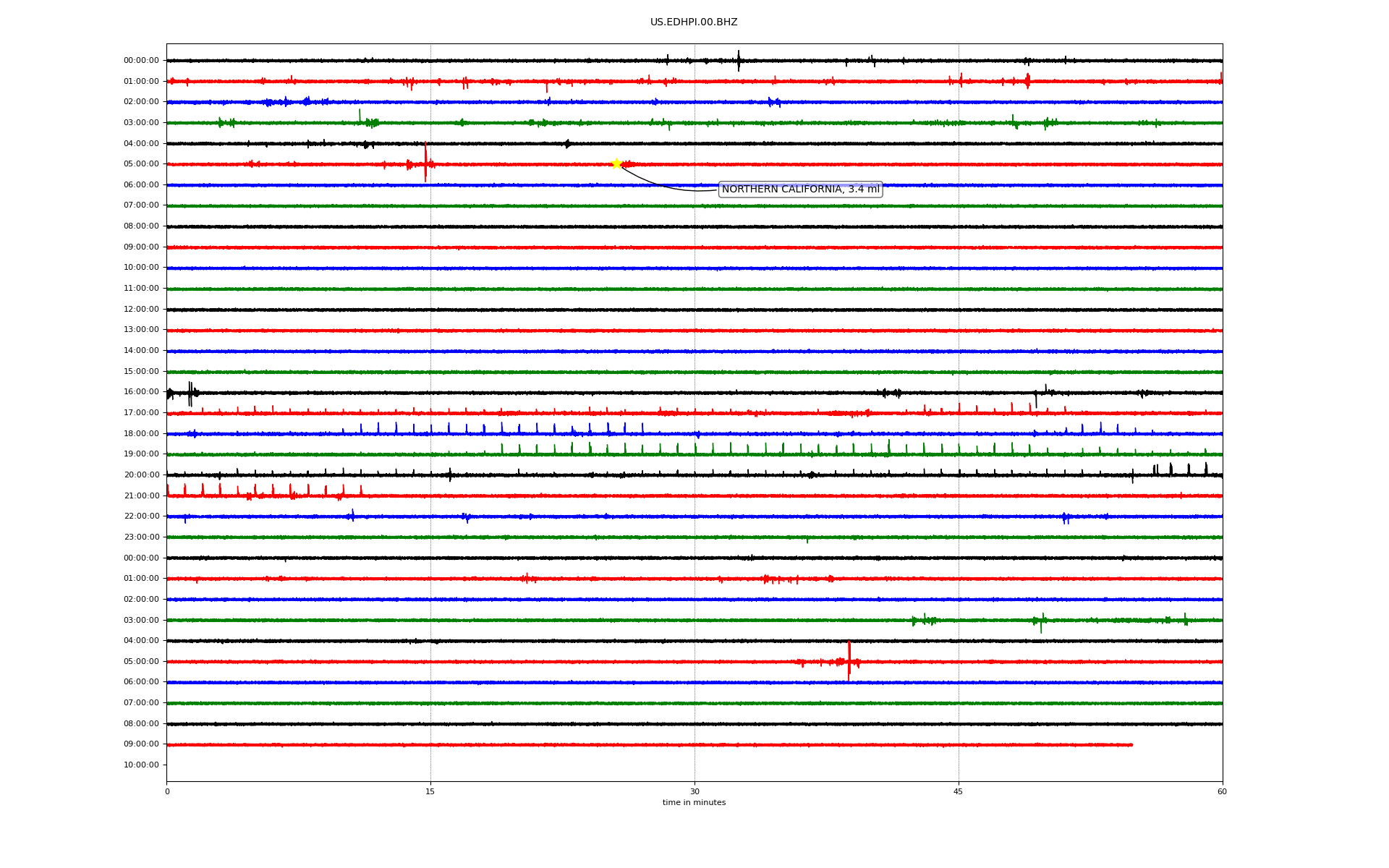Image resolution: width=1389 pixels, height=868 pixels.
Task: Click the 19:00:00 time label
Action: pos(141,454)
